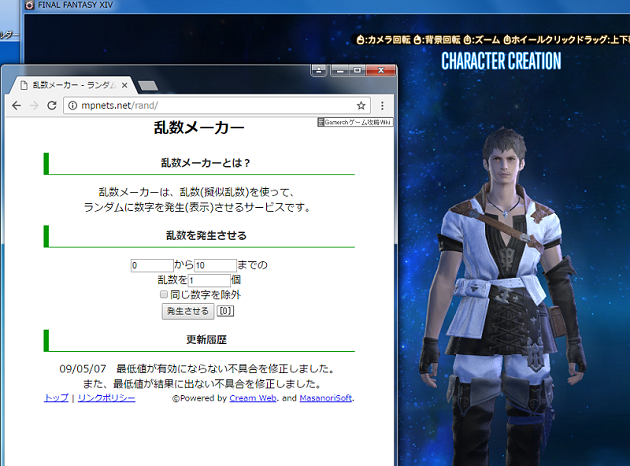Open the トップ link
Viewport: 630px width, 466px height.
(x=56, y=398)
